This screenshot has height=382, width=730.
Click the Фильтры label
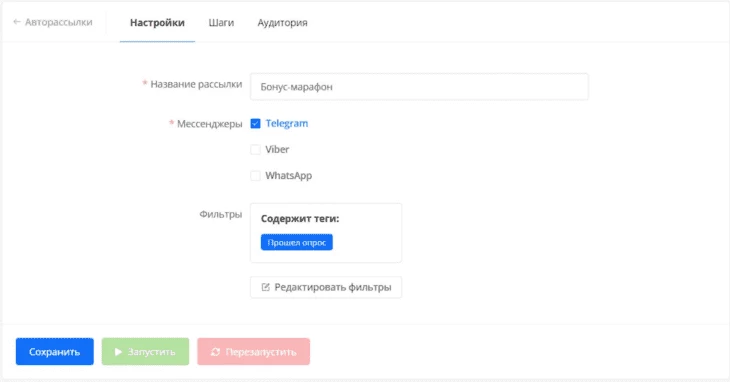(x=221, y=214)
